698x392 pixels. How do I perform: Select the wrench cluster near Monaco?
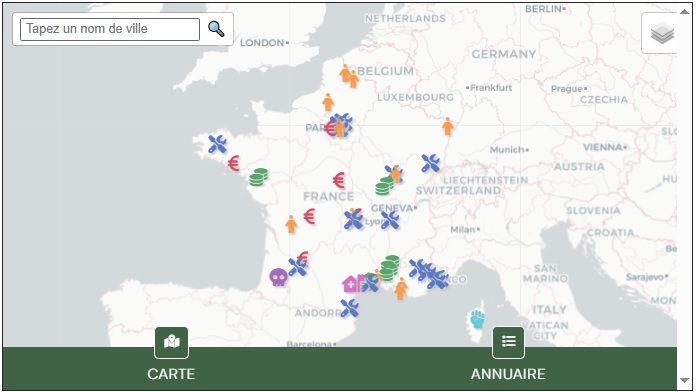point(428,274)
